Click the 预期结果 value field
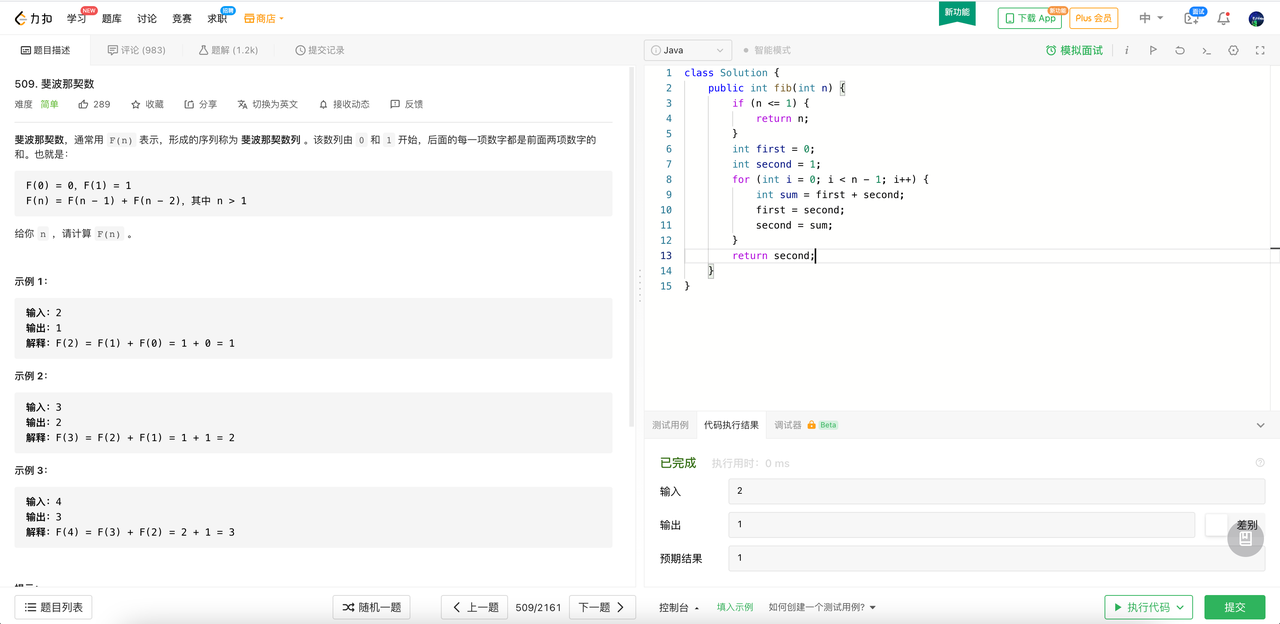This screenshot has height=624, width=1280. [x=996, y=558]
